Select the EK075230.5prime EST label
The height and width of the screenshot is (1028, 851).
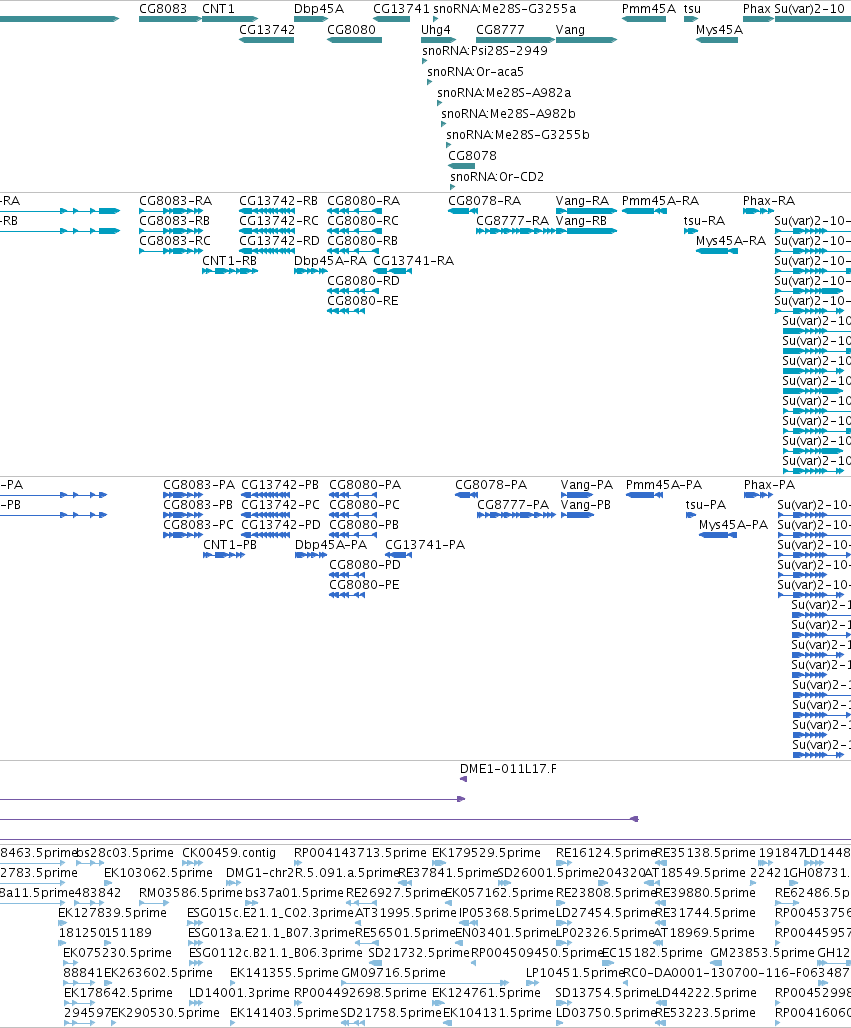117,953
